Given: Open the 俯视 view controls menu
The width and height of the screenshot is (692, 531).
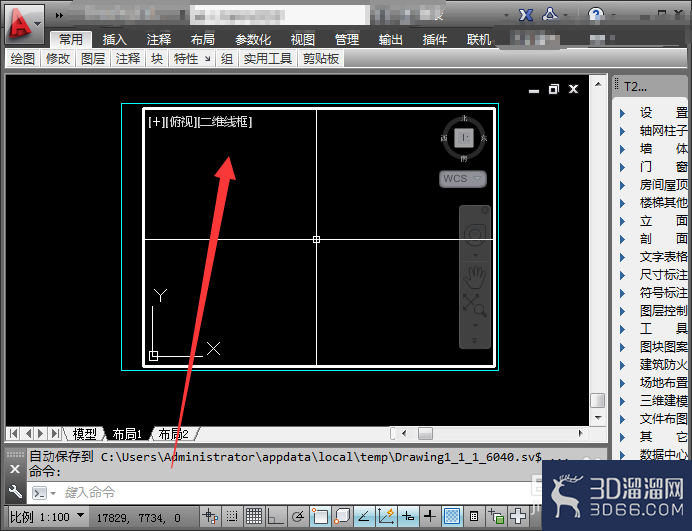Looking at the screenshot, I should point(181,122).
